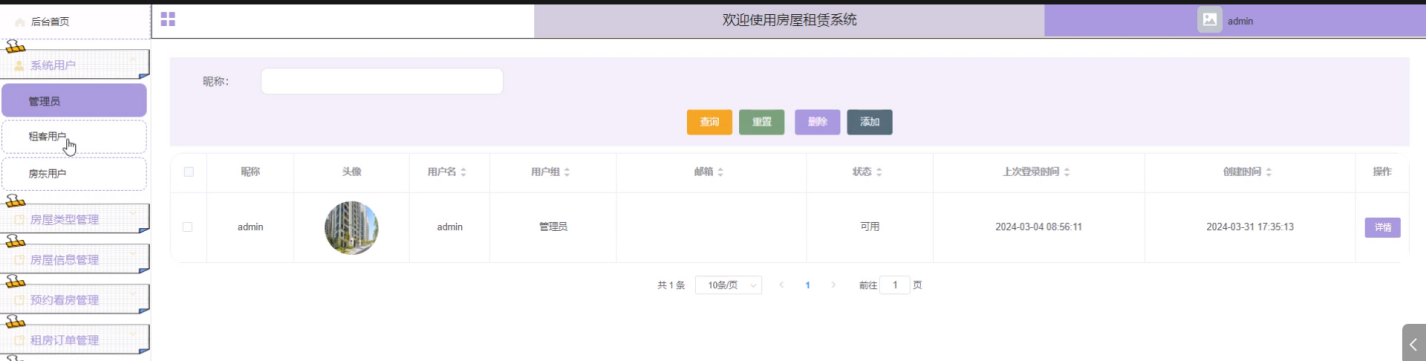Collapse the 系统用户 menu group
The image size is (1426, 361).
(x=75, y=65)
